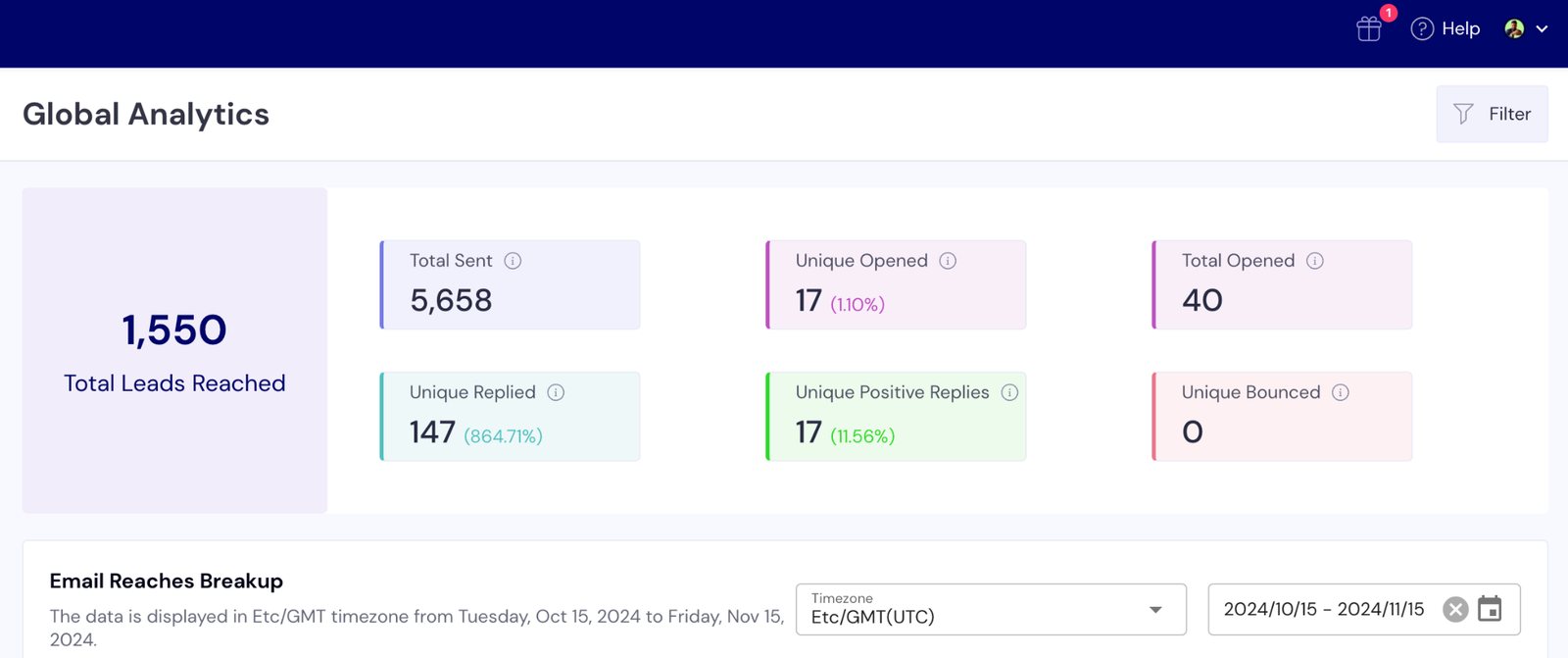Expand the account chevron dropdown
This screenshot has height=658, width=1568.
(x=1542, y=29)
